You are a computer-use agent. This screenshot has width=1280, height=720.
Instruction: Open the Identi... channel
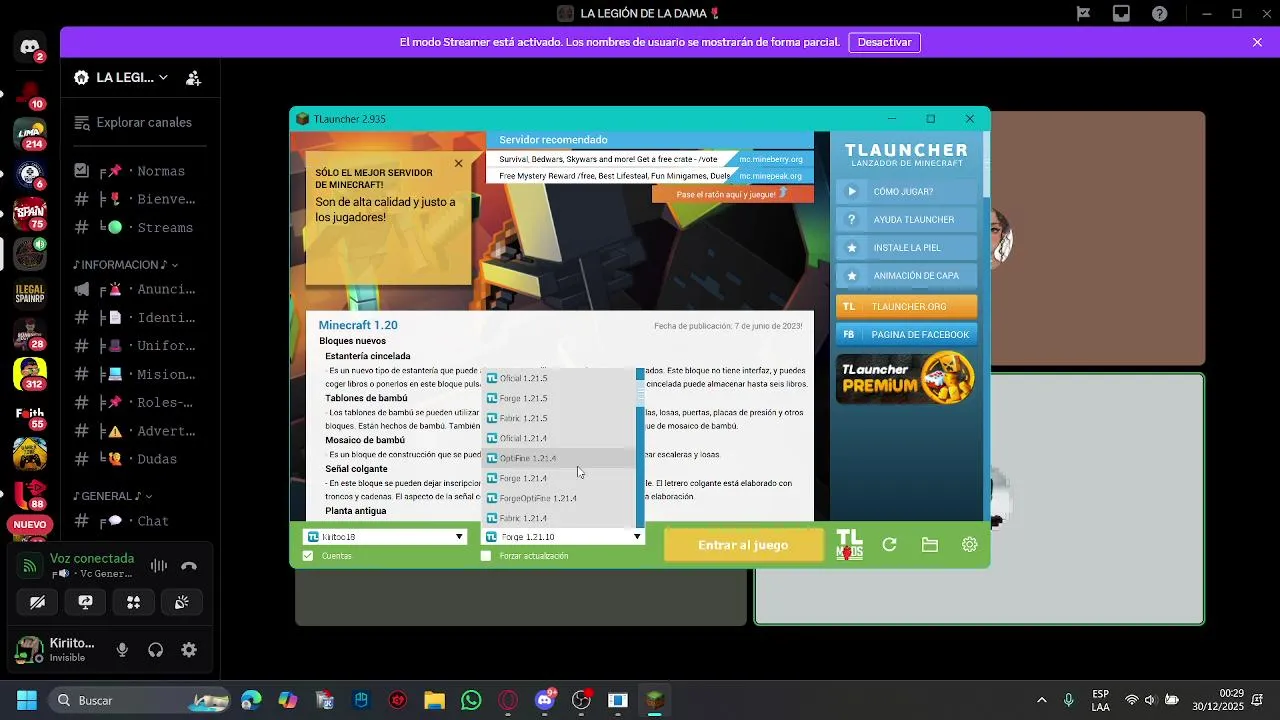[140, 318]
